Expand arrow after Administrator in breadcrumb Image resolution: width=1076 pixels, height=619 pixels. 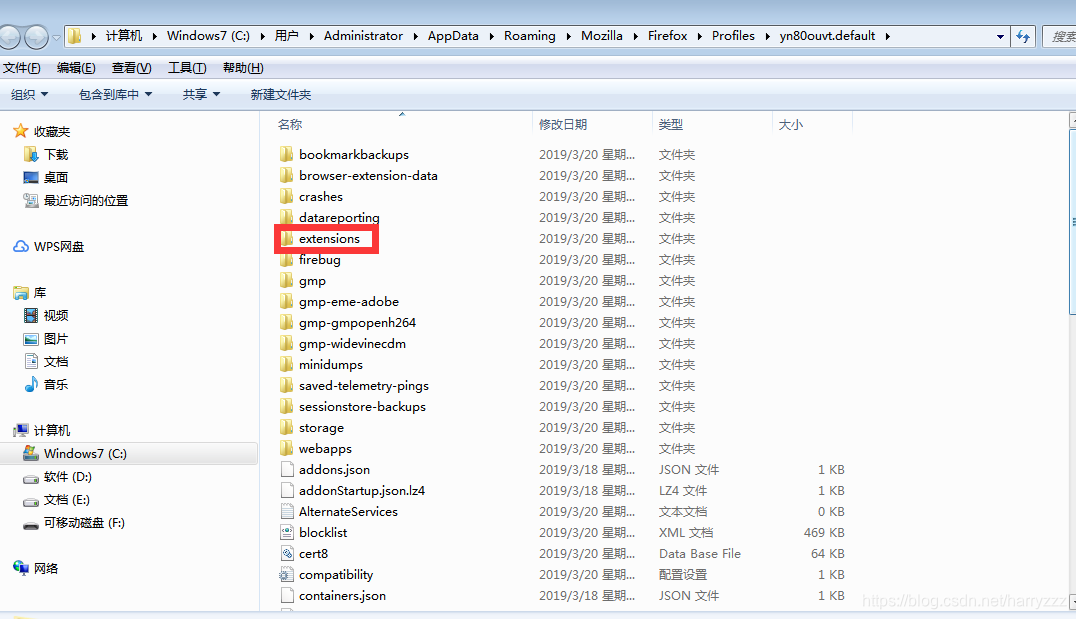(x=415, y=36)
